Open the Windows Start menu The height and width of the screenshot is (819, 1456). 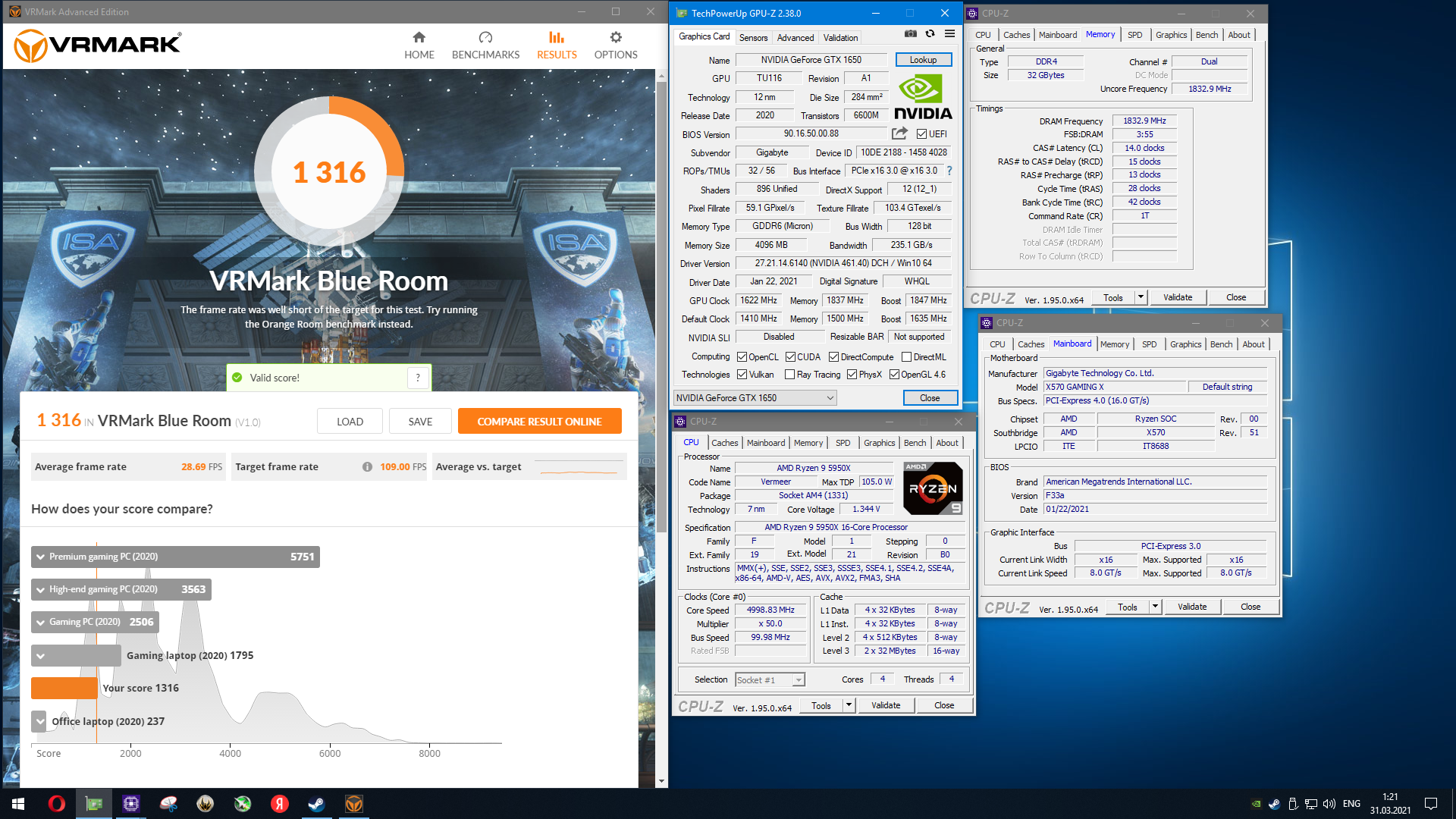click(x=18, y=804)
